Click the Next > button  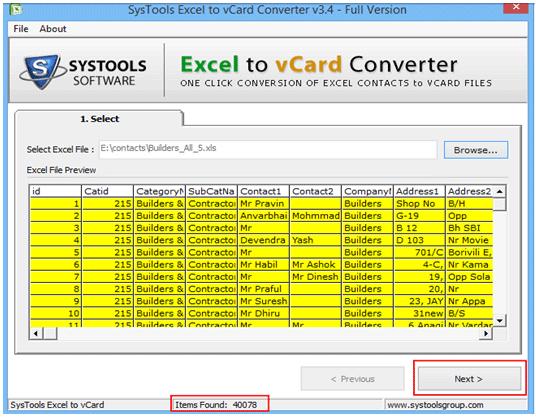(470, 379)
